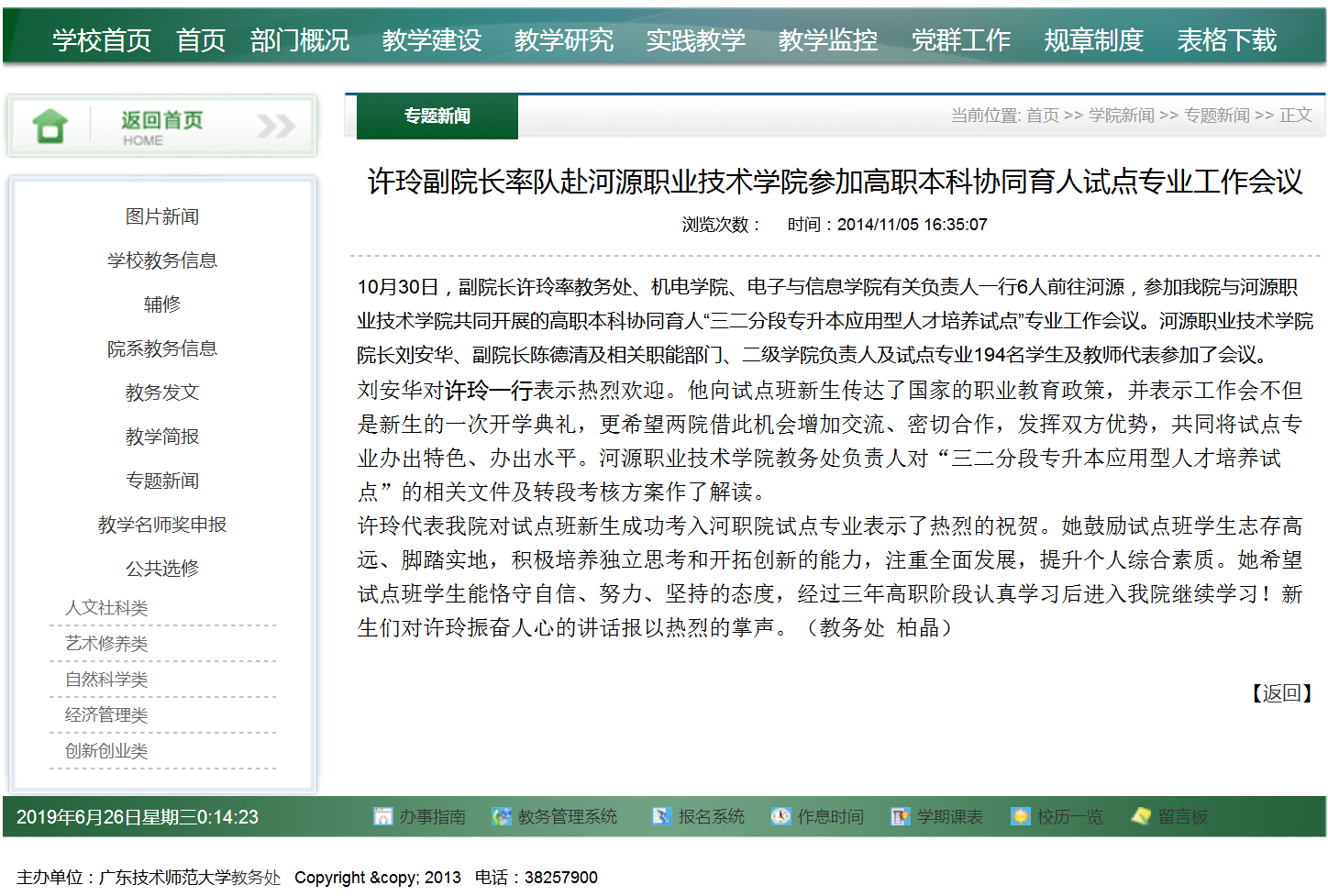The height and width of the screenshot is (896, 1328).
Task: Click the 学期课表 icon
Action: pyautogui.click(x=901, y=816)
